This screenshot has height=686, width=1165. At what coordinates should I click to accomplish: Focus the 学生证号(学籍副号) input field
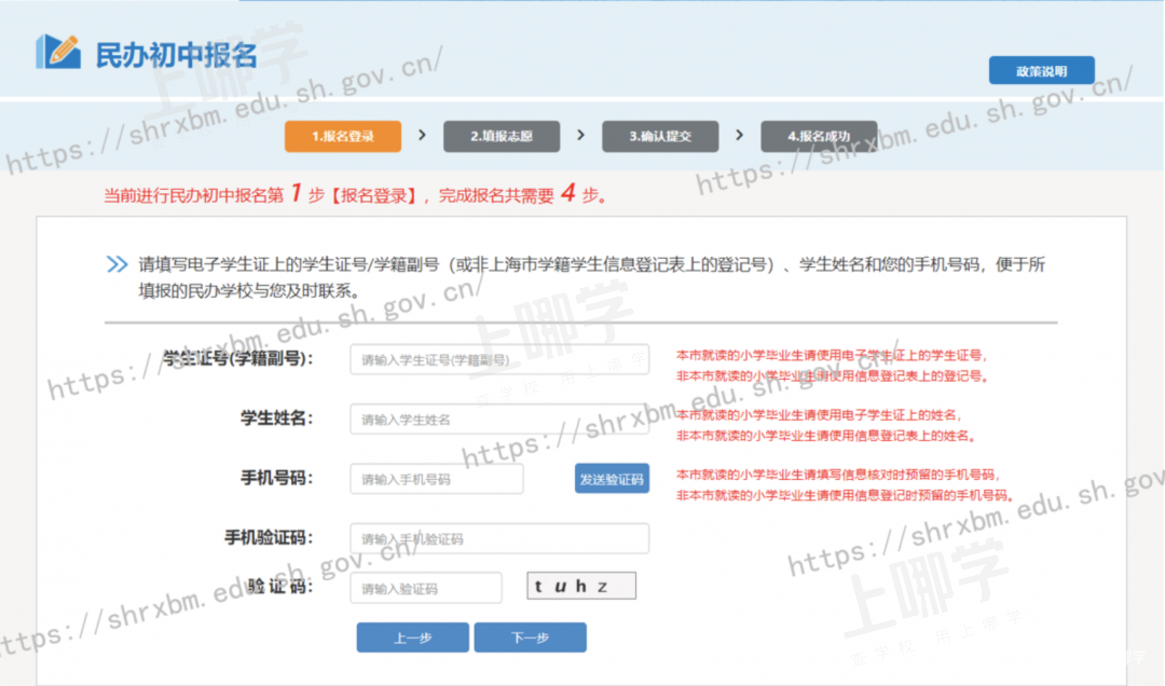click(499, 360)
